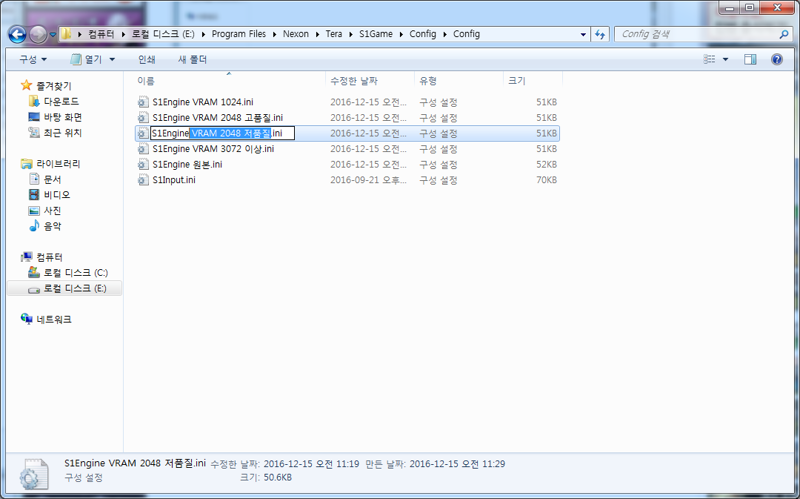Select 로컬 디스크 (E:) in navigation pane
800x499 pixels.
click(75, 288)
